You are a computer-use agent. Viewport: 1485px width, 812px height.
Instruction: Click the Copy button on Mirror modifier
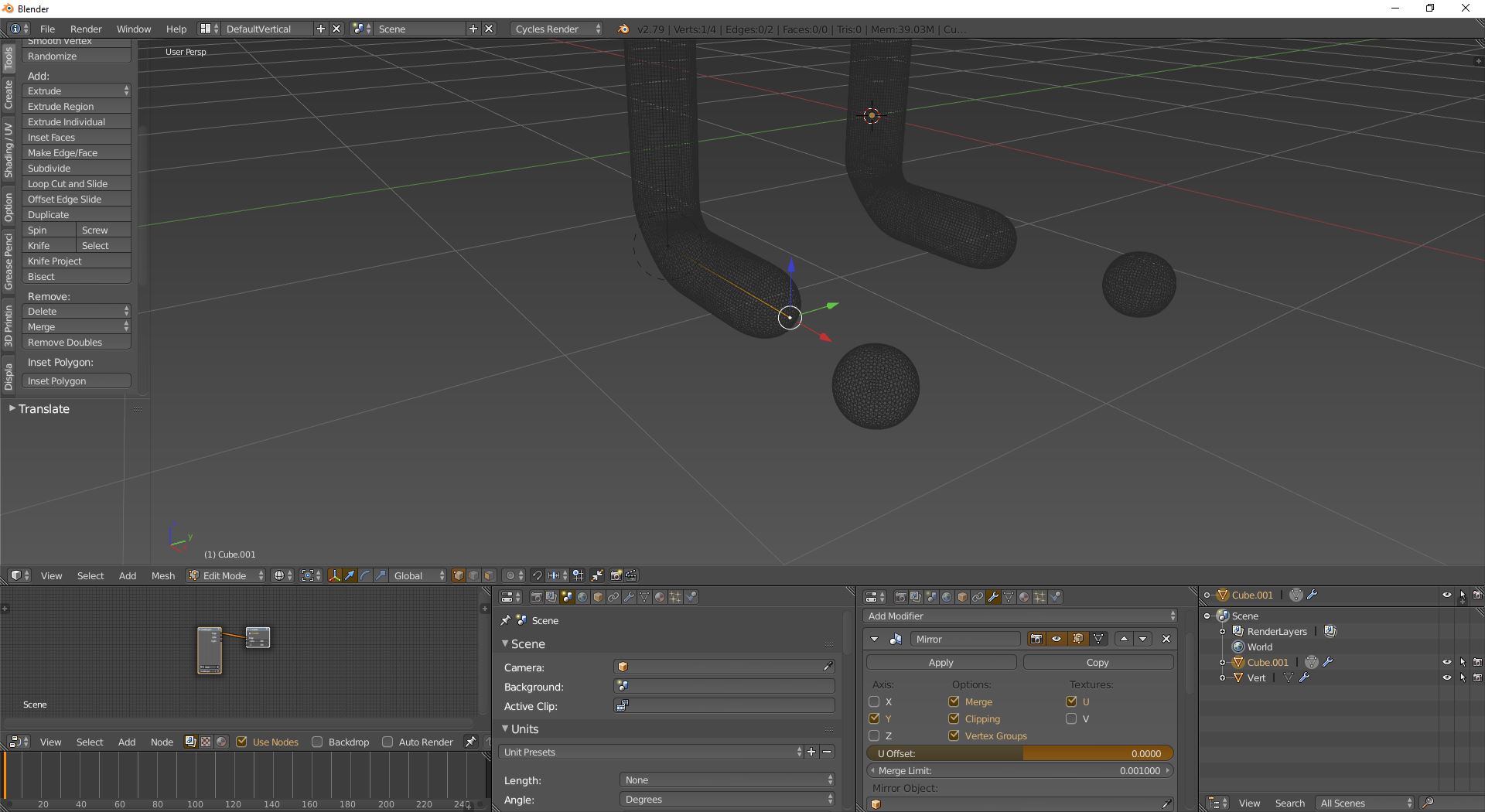[x=1098, y=662]
